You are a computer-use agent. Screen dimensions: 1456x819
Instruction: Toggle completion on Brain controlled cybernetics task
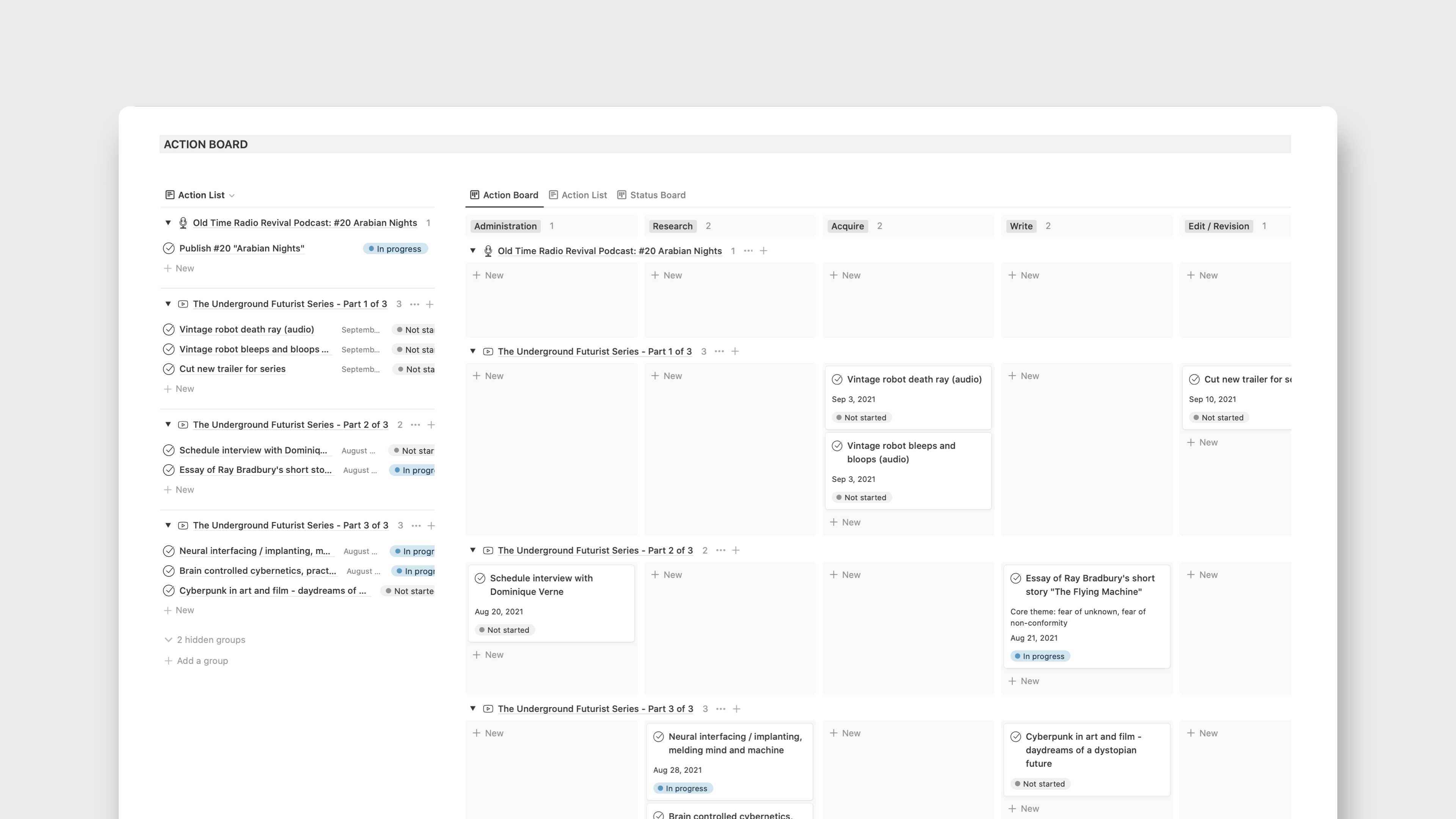(x=168, y=571)
